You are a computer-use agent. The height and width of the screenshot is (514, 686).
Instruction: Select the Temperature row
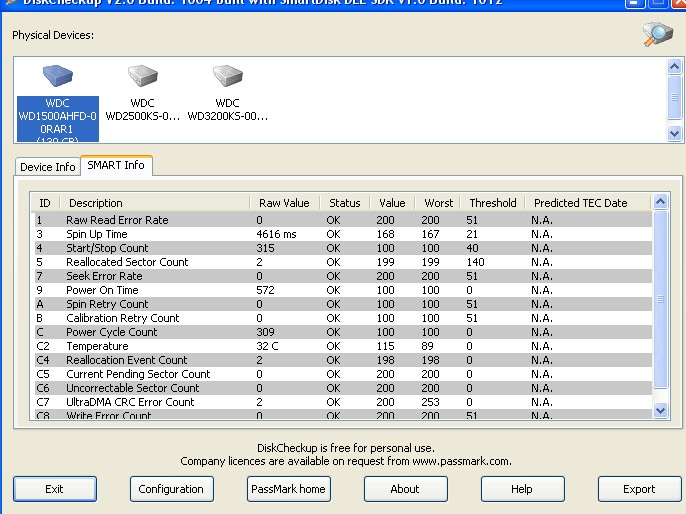pos(343,346)
